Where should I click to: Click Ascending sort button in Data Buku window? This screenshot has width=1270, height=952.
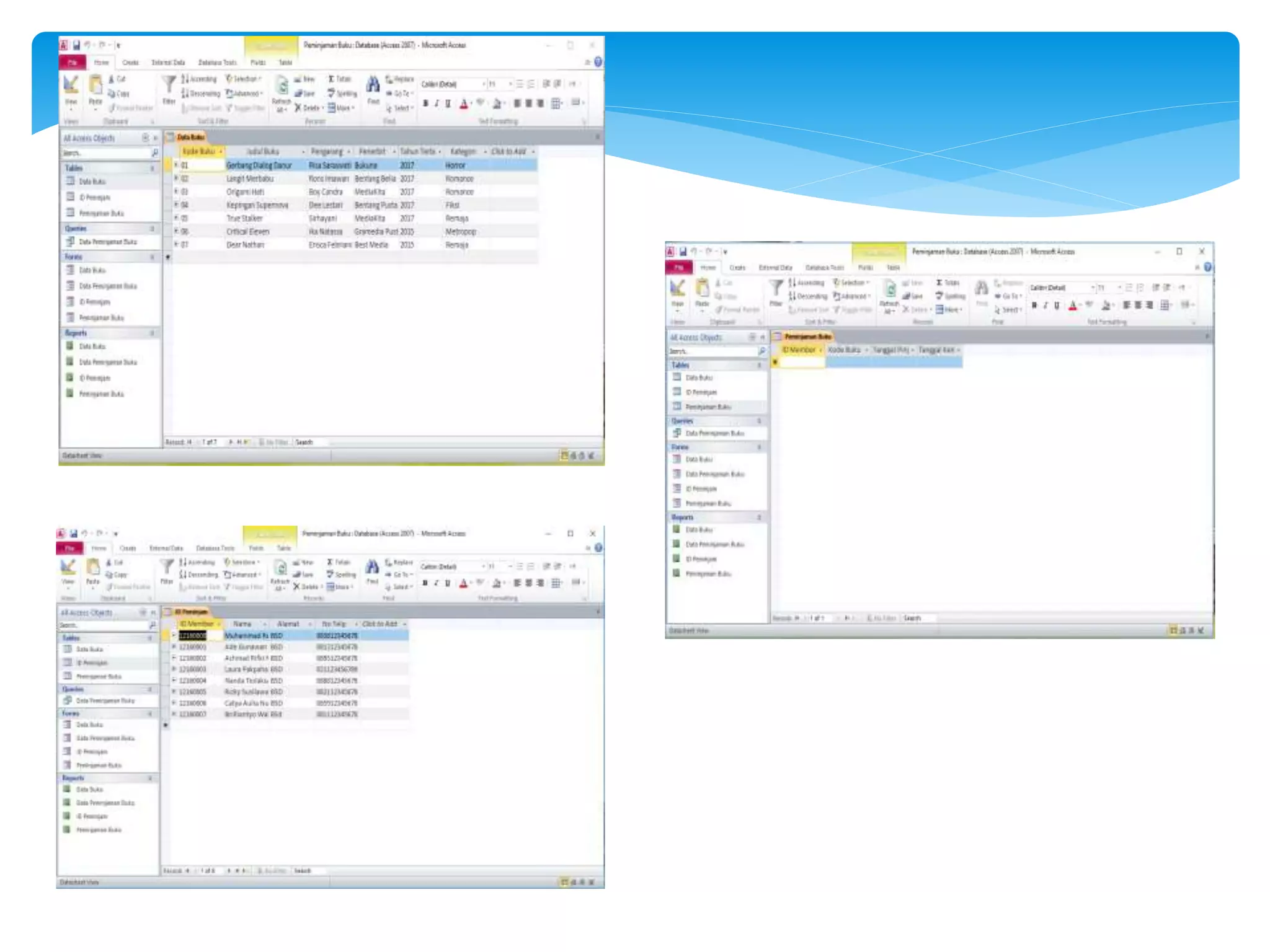pos(199,79)
